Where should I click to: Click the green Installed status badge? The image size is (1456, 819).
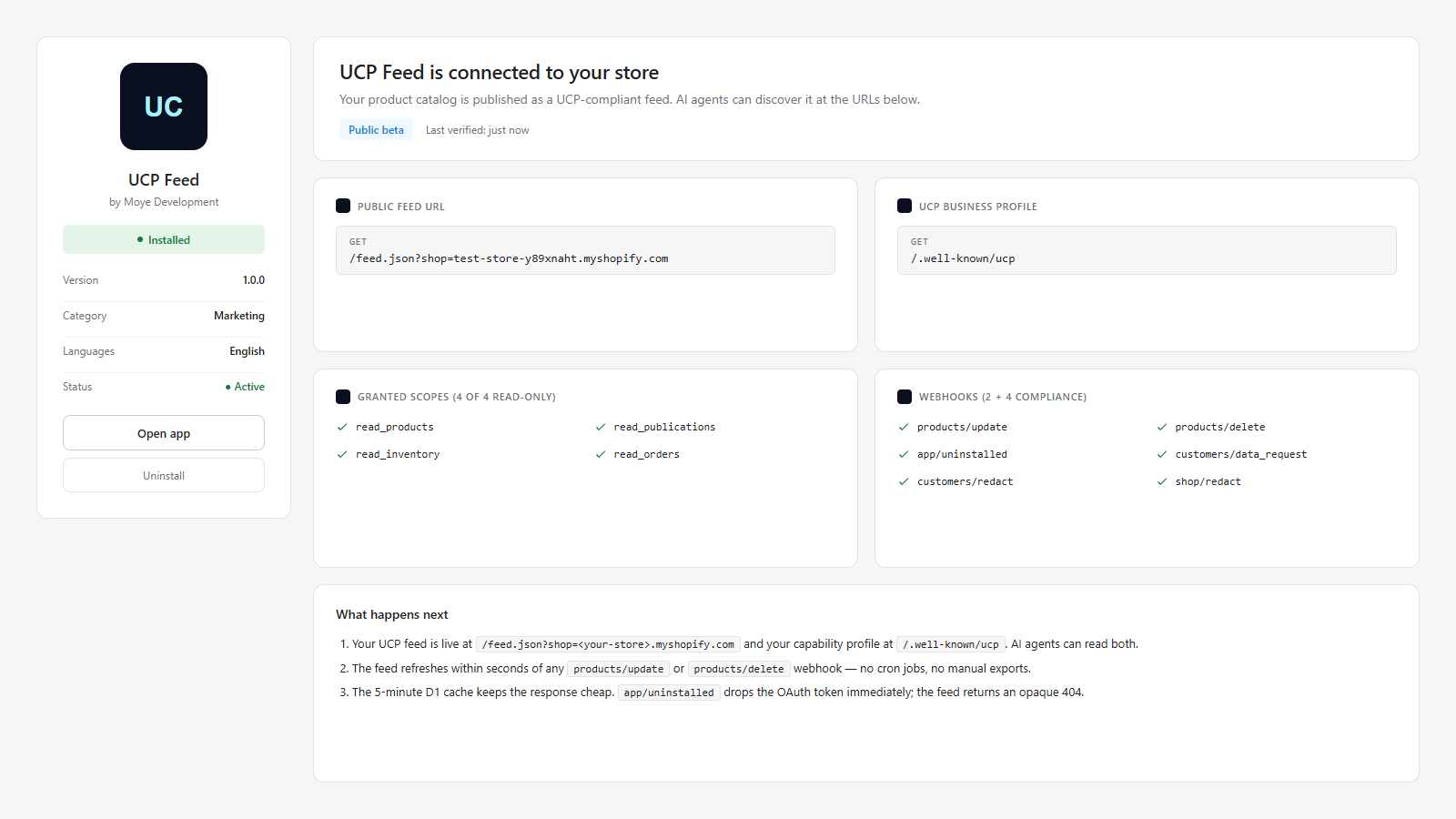tap(164, 239)
